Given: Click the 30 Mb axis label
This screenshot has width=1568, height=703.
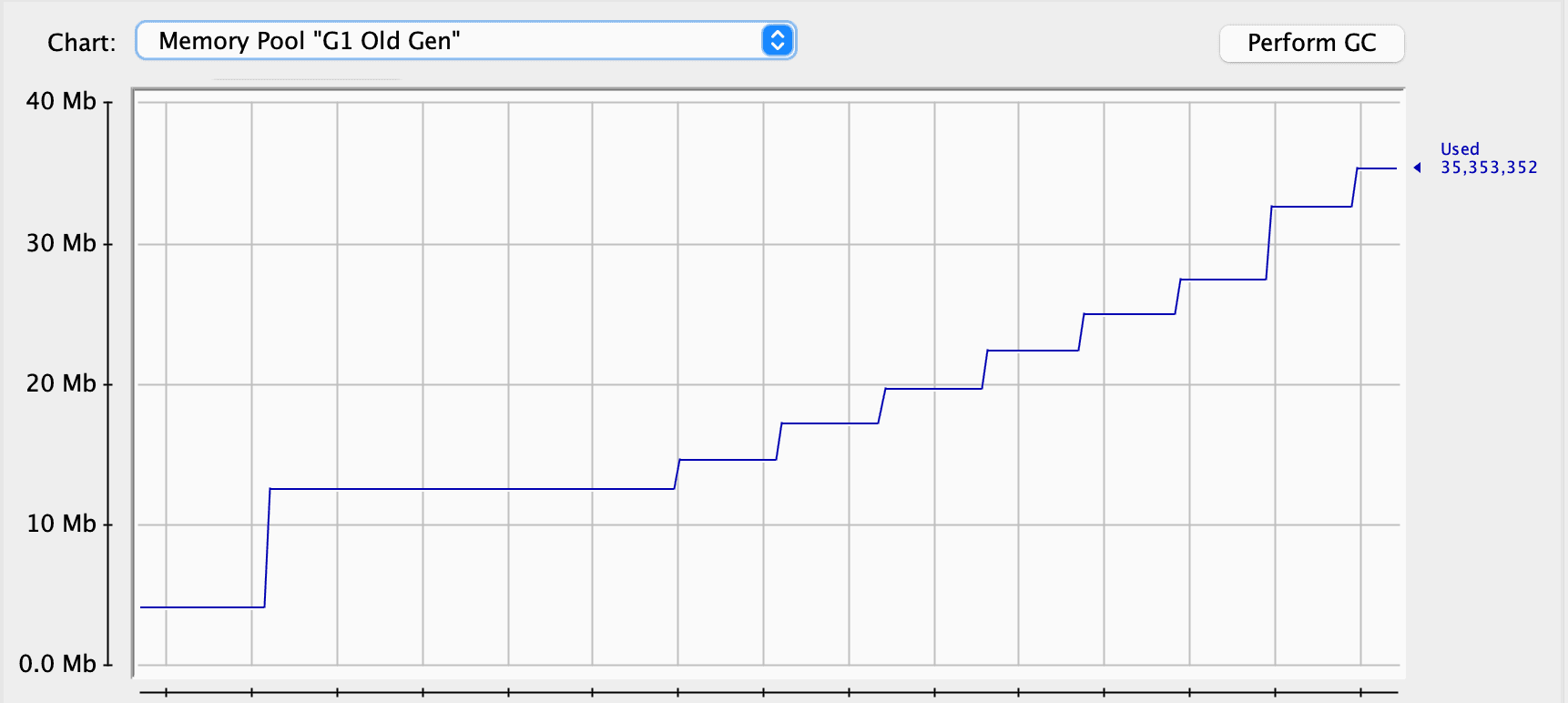Looking at the screenshot, I should (x=61, y=243).
